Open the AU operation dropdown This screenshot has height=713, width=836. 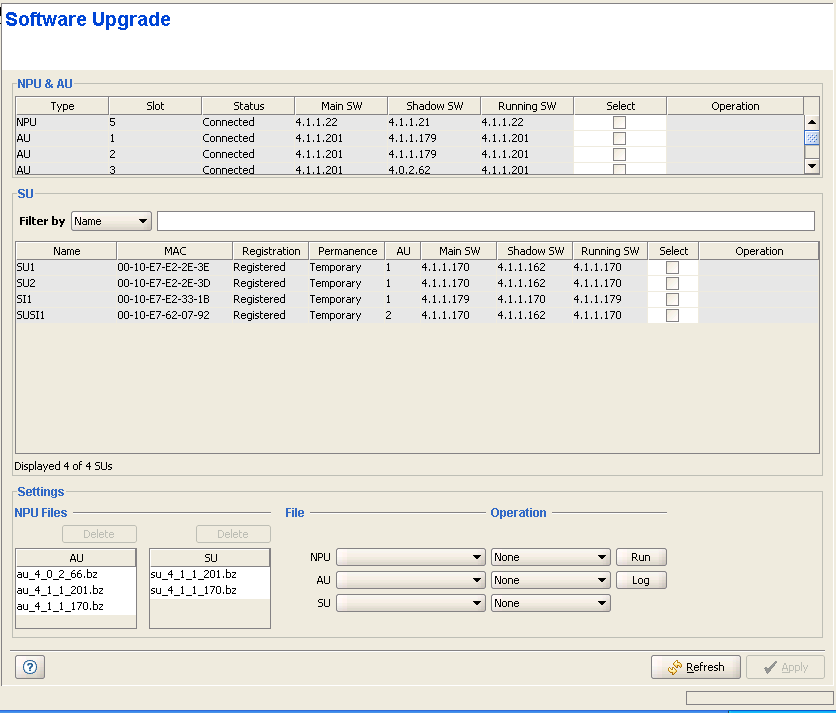click(x=550, y=580)
